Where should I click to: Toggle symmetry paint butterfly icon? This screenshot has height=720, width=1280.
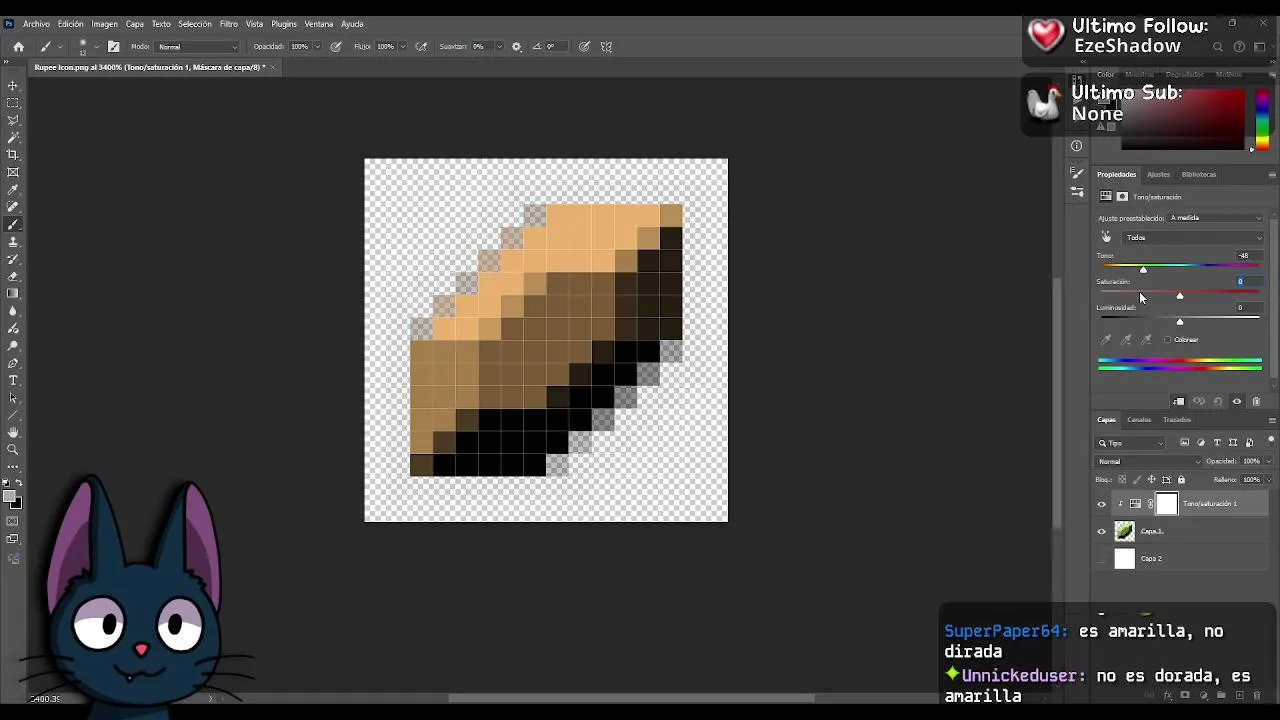pos(606,46)
